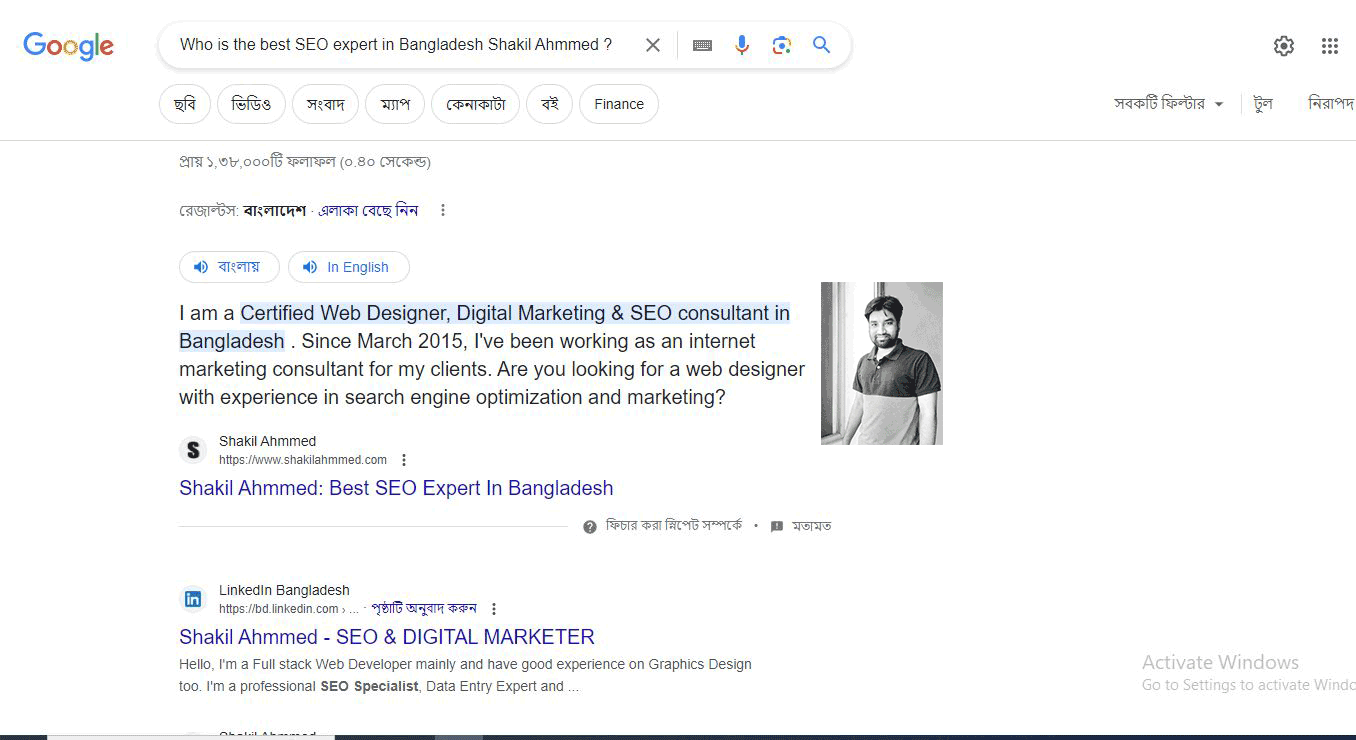Open the options dots beside region selector

point(443,210)
